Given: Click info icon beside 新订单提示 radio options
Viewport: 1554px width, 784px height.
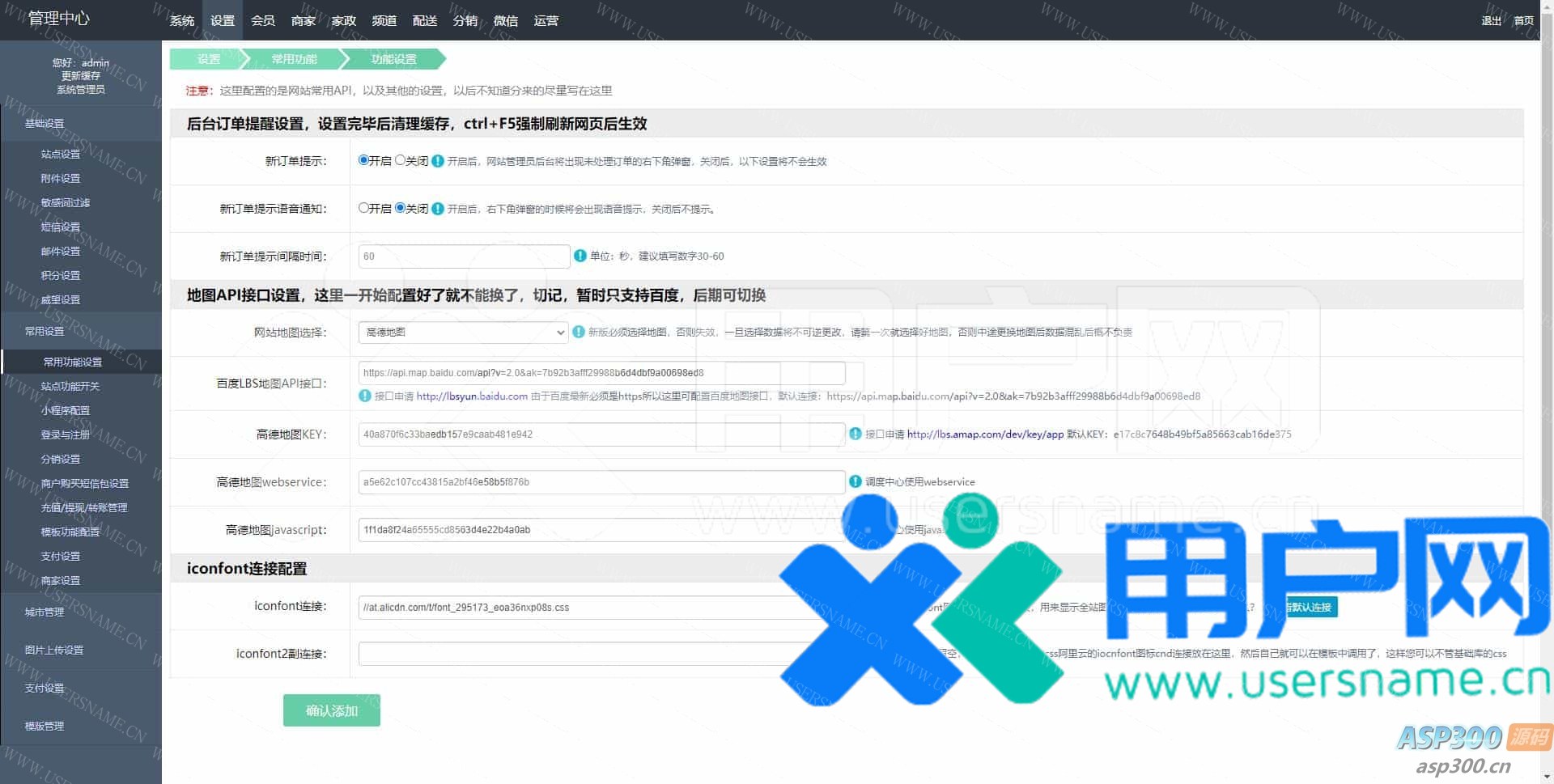Looking at the screenshot, I should click(x=438, y=161).
